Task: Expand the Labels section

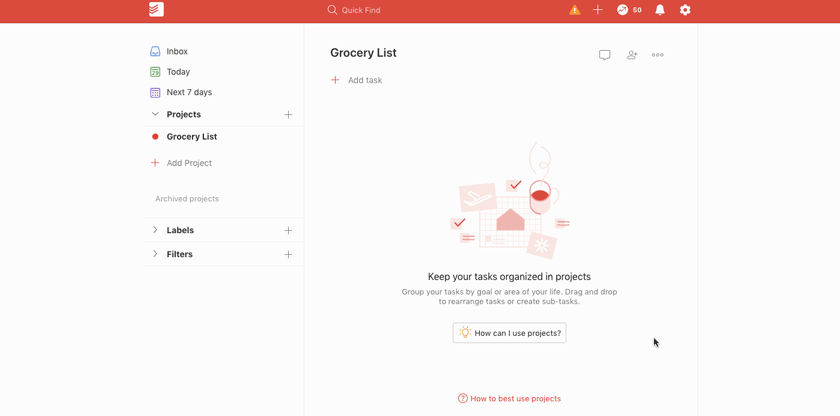Action: [155, 230]
